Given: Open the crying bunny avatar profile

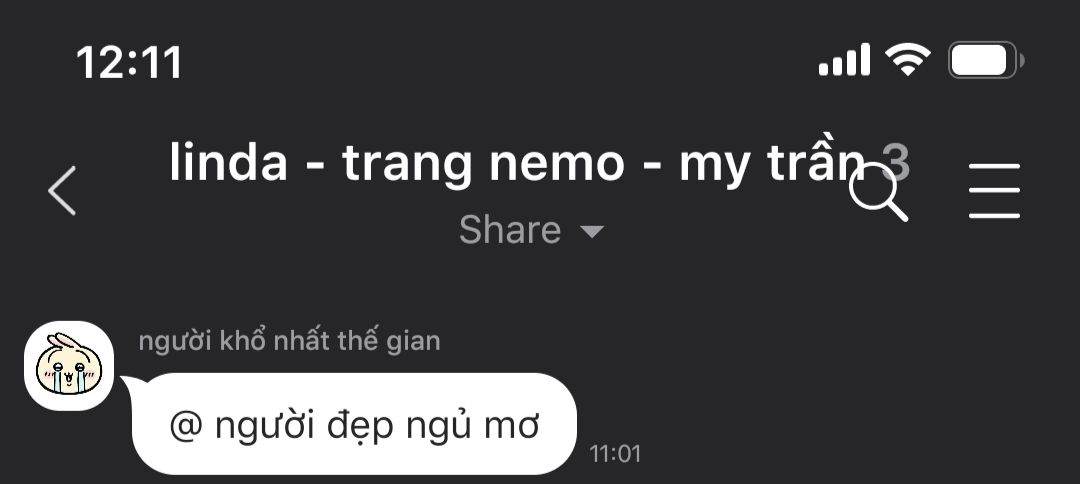Looking at the screenshot, I should (x=69, y=366).
